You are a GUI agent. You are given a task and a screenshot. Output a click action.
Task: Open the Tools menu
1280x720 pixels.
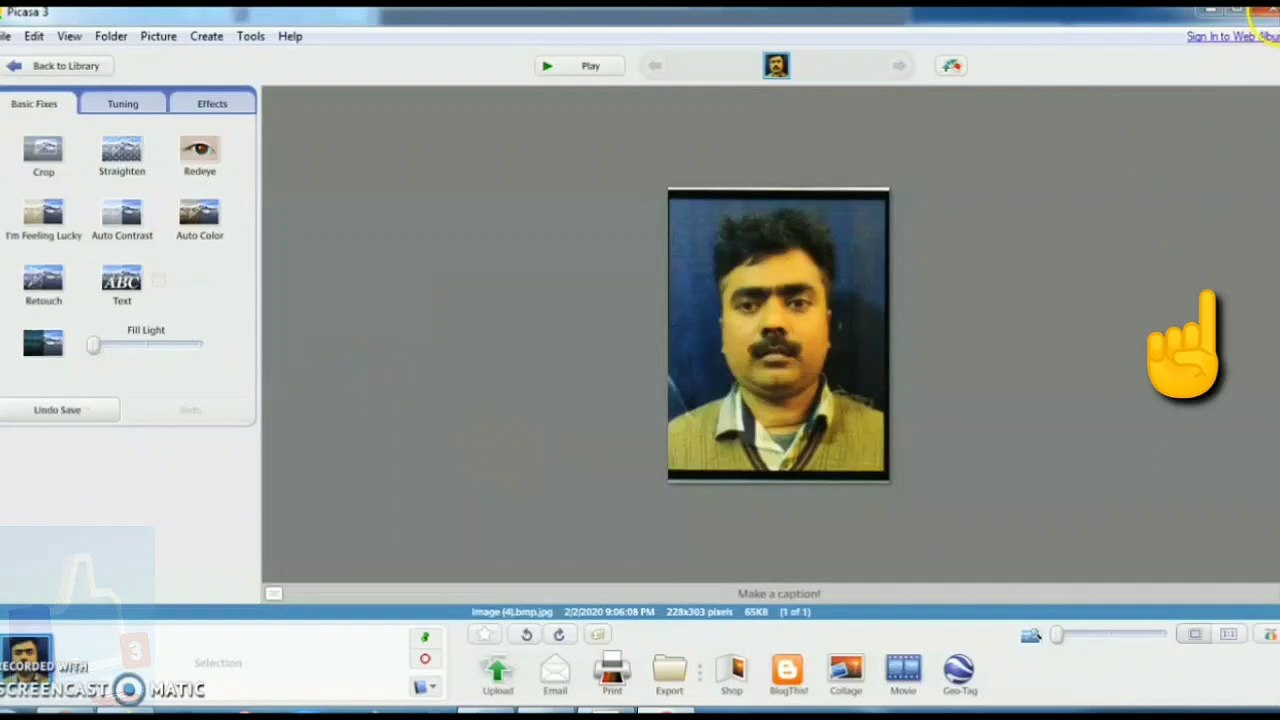[x=250, y=36]
